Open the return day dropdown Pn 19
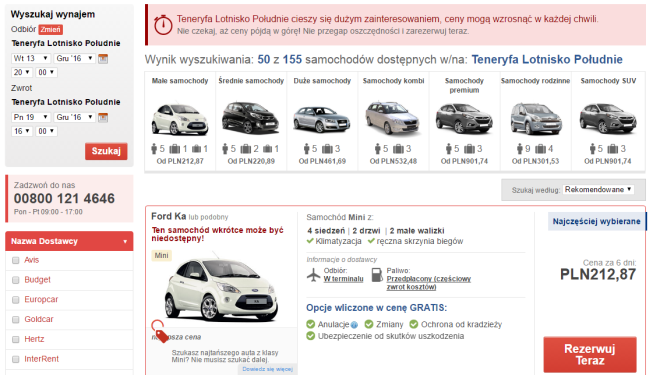Image resolution: width=650 pixels, height=375 pixels. pyautogui.click(x=31, y=117)
